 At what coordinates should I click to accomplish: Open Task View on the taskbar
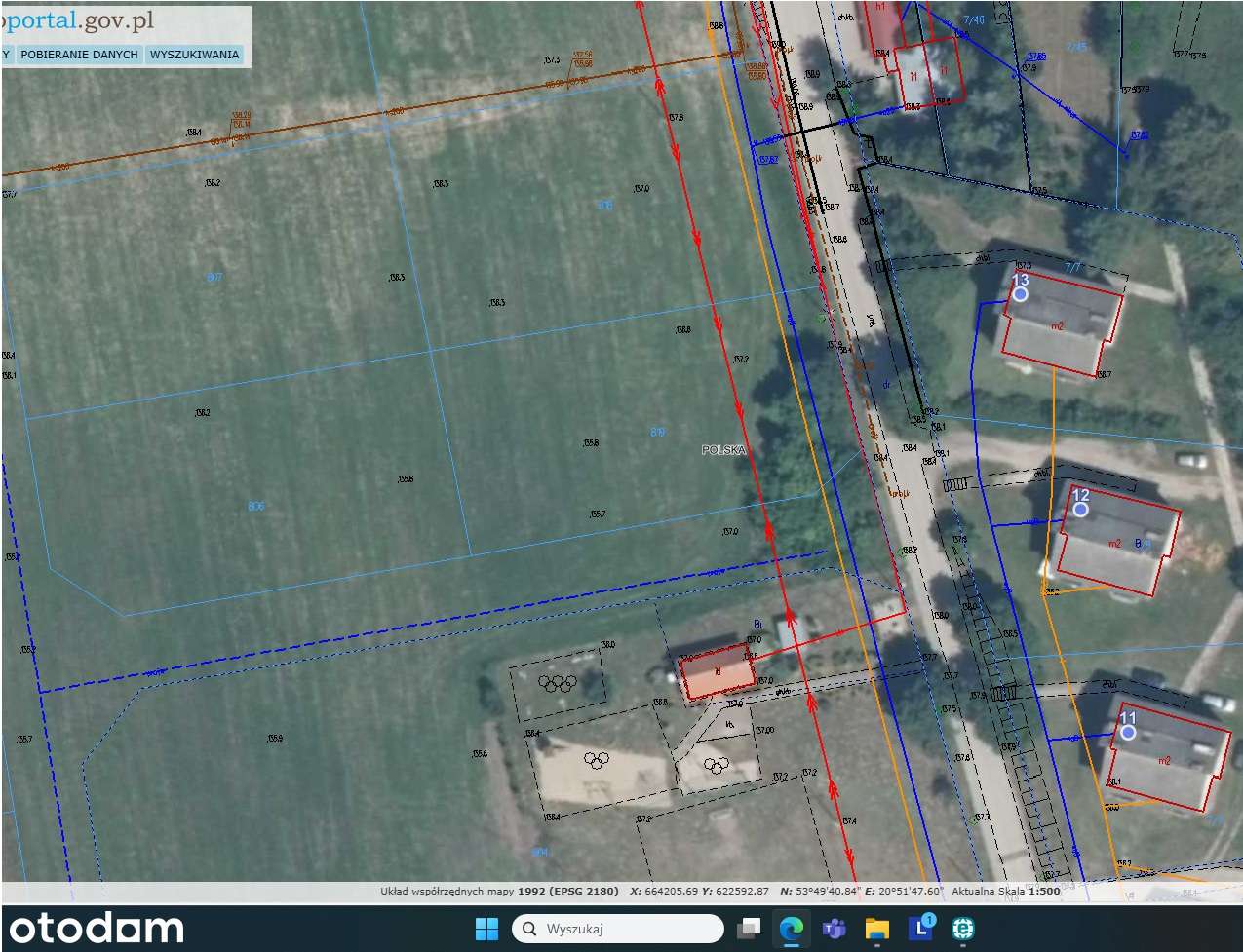(749, 929)
